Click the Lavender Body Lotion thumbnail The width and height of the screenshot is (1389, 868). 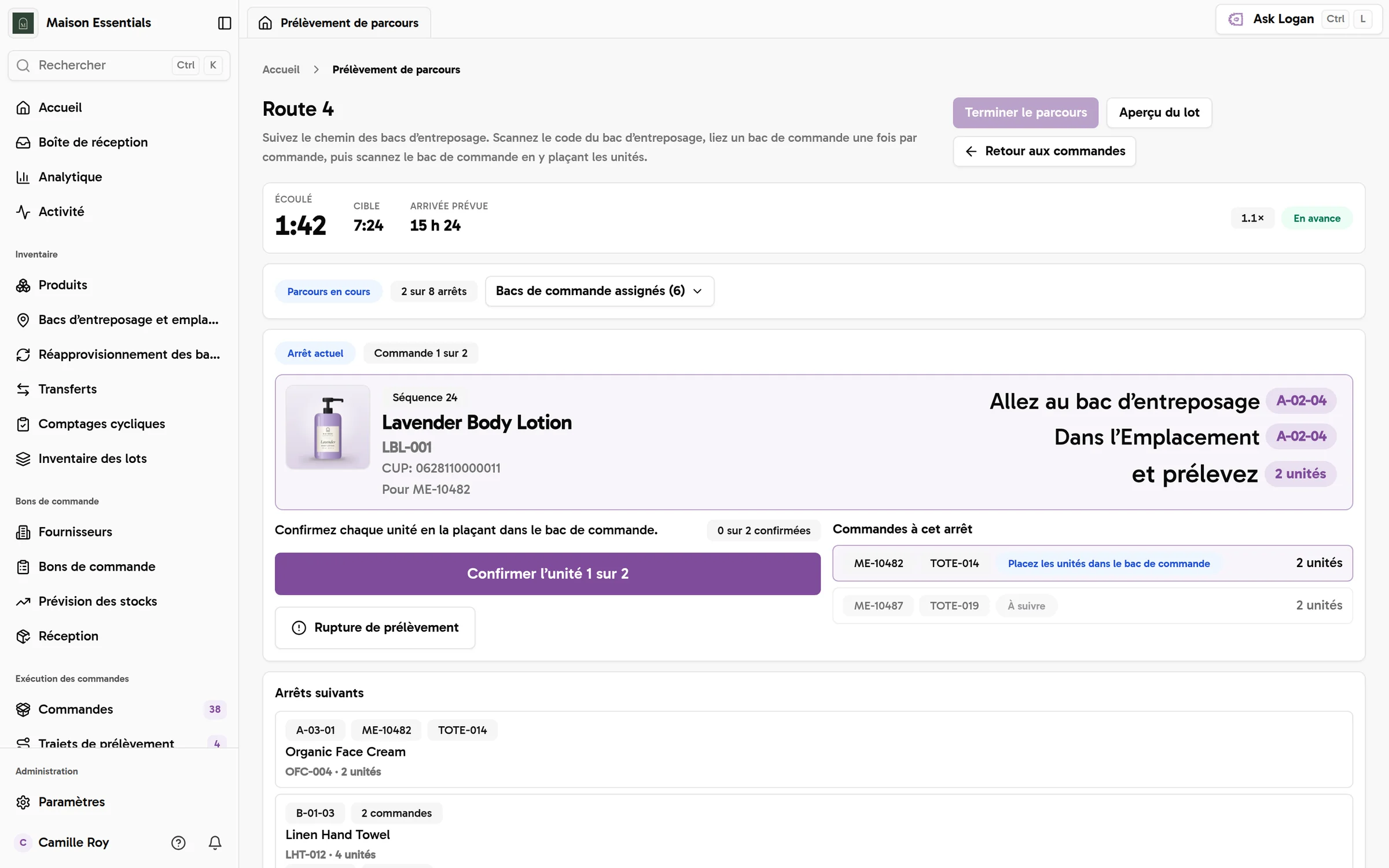click(328, 427)
